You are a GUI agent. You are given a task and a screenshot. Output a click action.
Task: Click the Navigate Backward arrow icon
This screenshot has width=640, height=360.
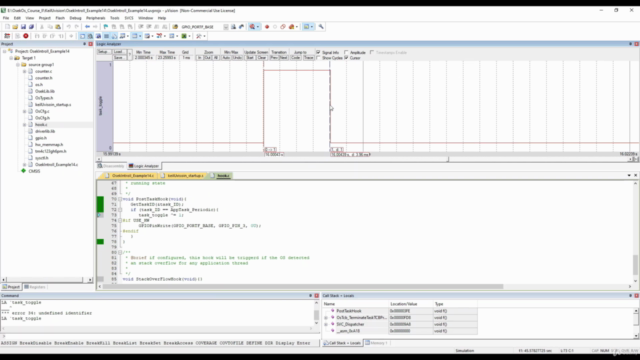[87, 27]
